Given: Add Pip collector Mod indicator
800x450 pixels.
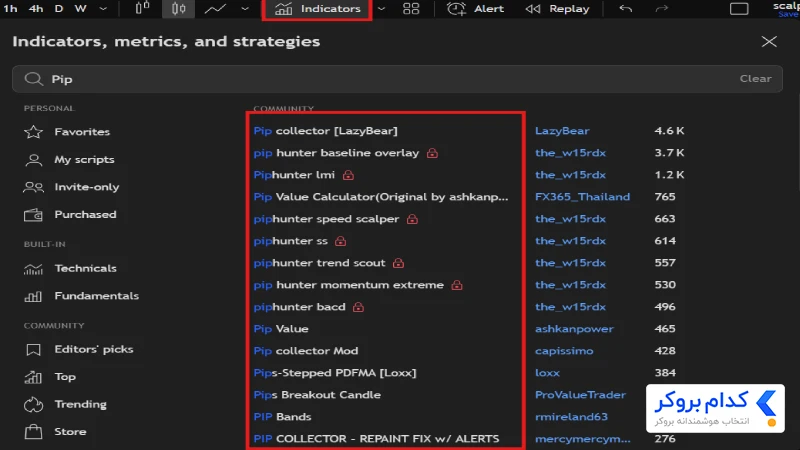Looking at the screenshot, I should (306, 351).
